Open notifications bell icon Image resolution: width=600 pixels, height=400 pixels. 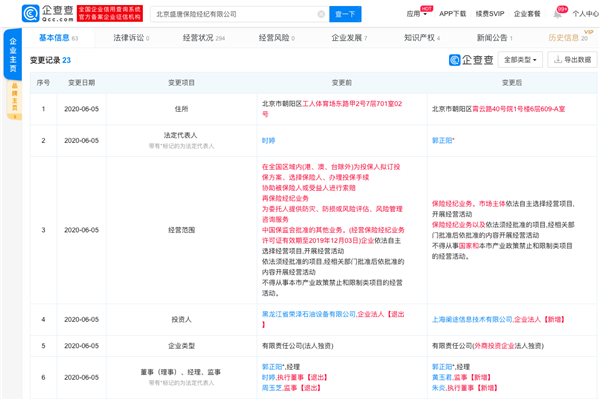tap(558, 14)
